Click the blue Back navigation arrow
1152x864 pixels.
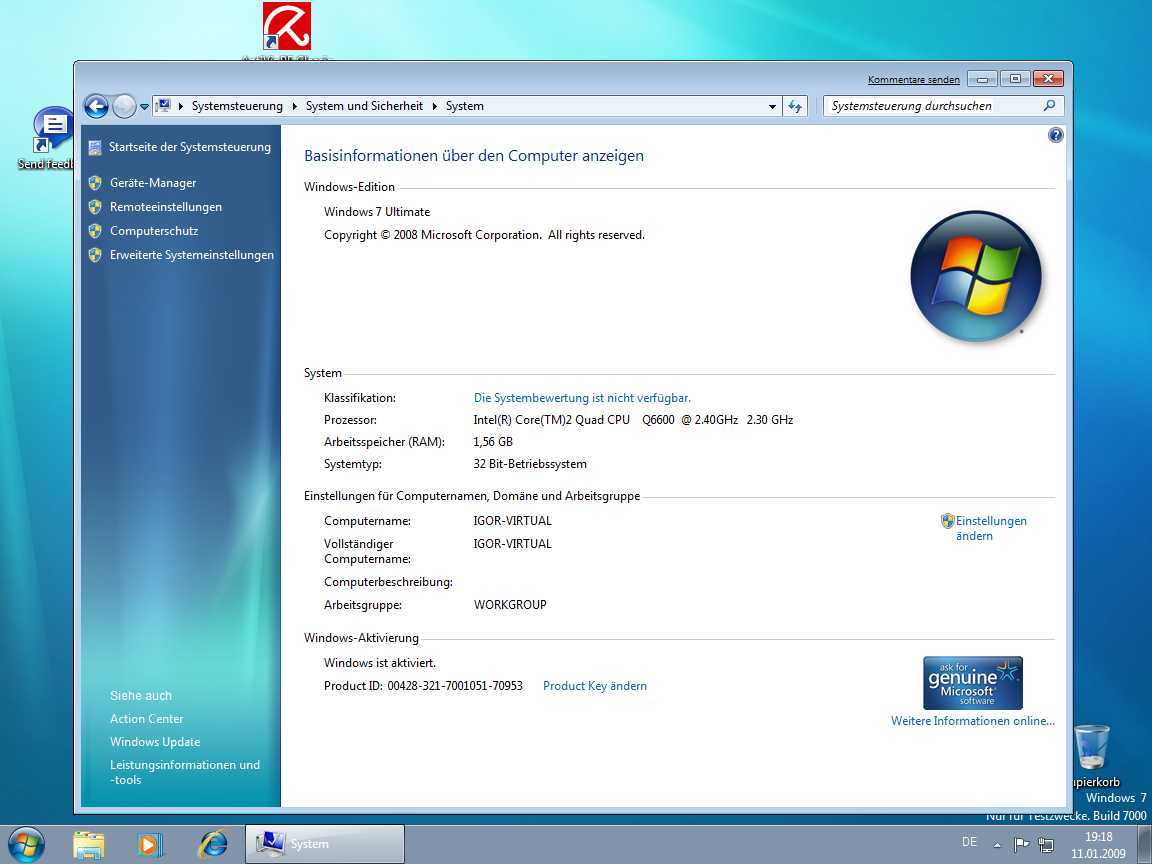point(96,106)
